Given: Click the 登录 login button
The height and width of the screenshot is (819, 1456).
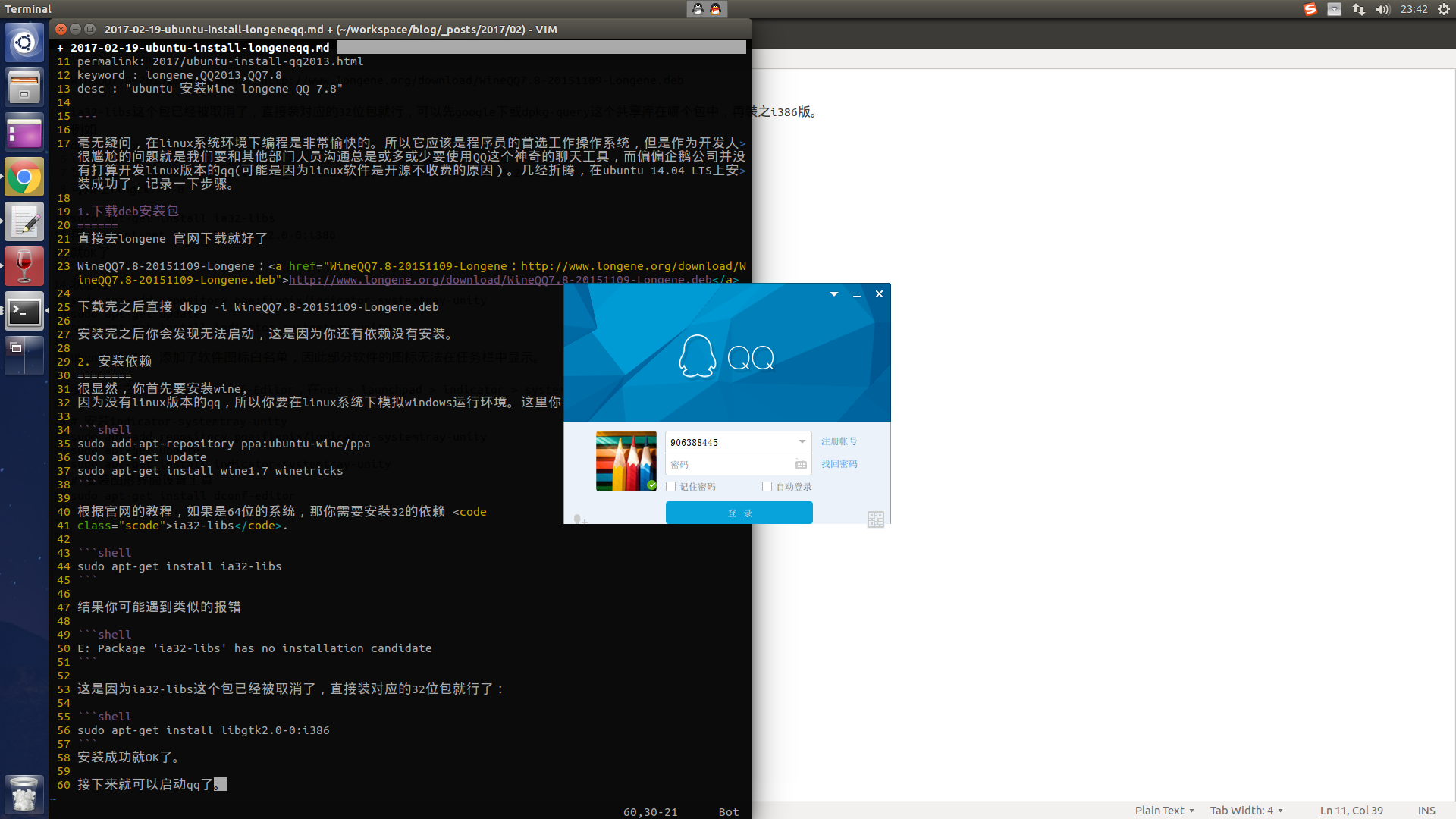Looking at the screenshot, I should [739, 513].
